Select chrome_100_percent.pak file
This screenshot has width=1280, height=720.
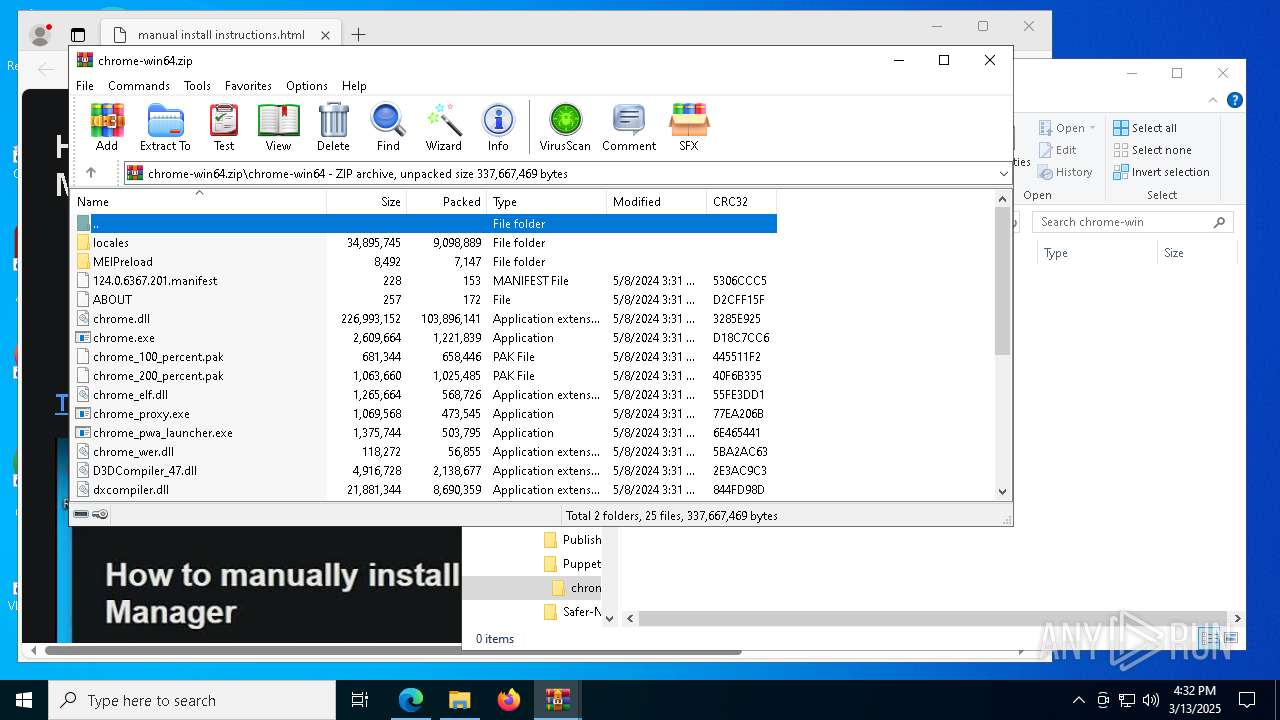click(x=425, y=357)
